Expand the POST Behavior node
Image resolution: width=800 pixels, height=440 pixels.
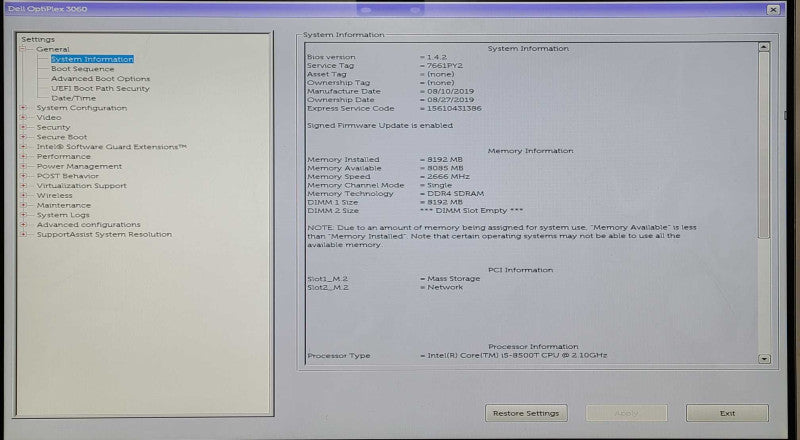pos(23,176)
